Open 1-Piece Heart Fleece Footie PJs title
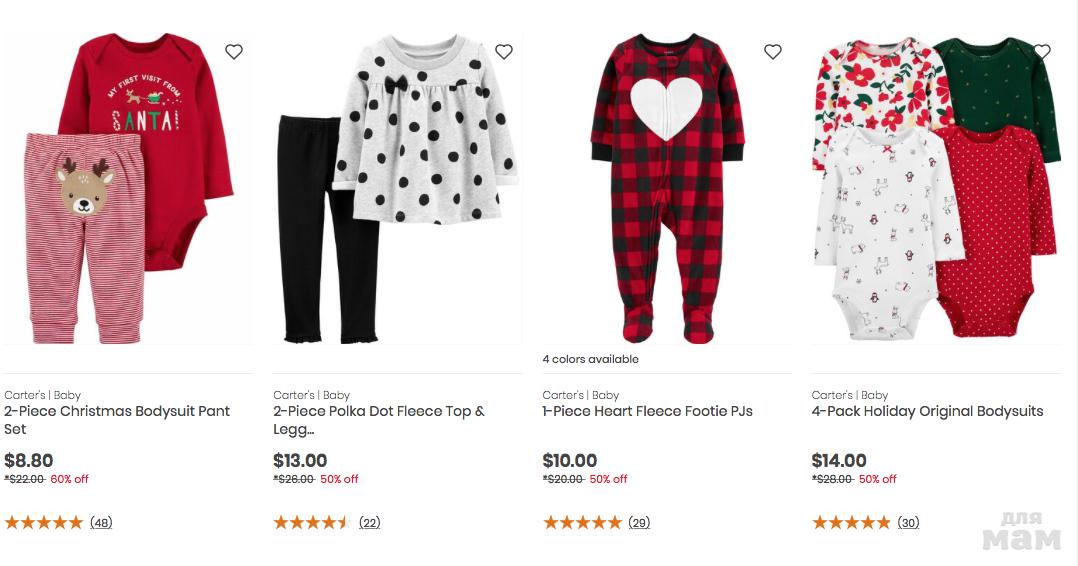This screenshot has width=1078, height=566. click(648, 411)
